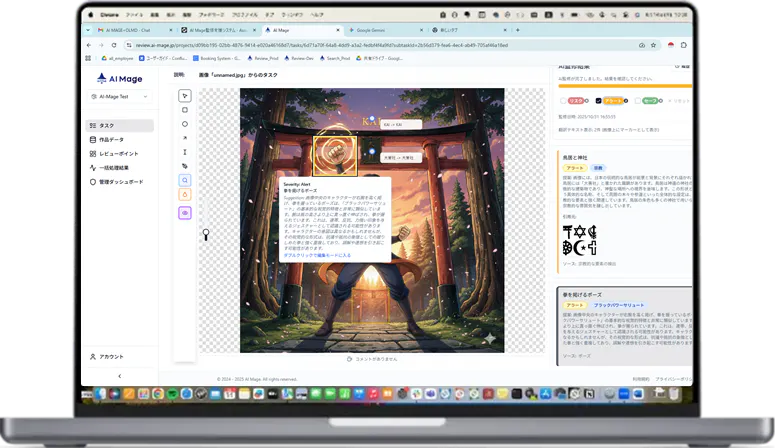The height and width of the screenshot is (448, 775).
Task: Reload the current page
Action: (x=114, y=45)
